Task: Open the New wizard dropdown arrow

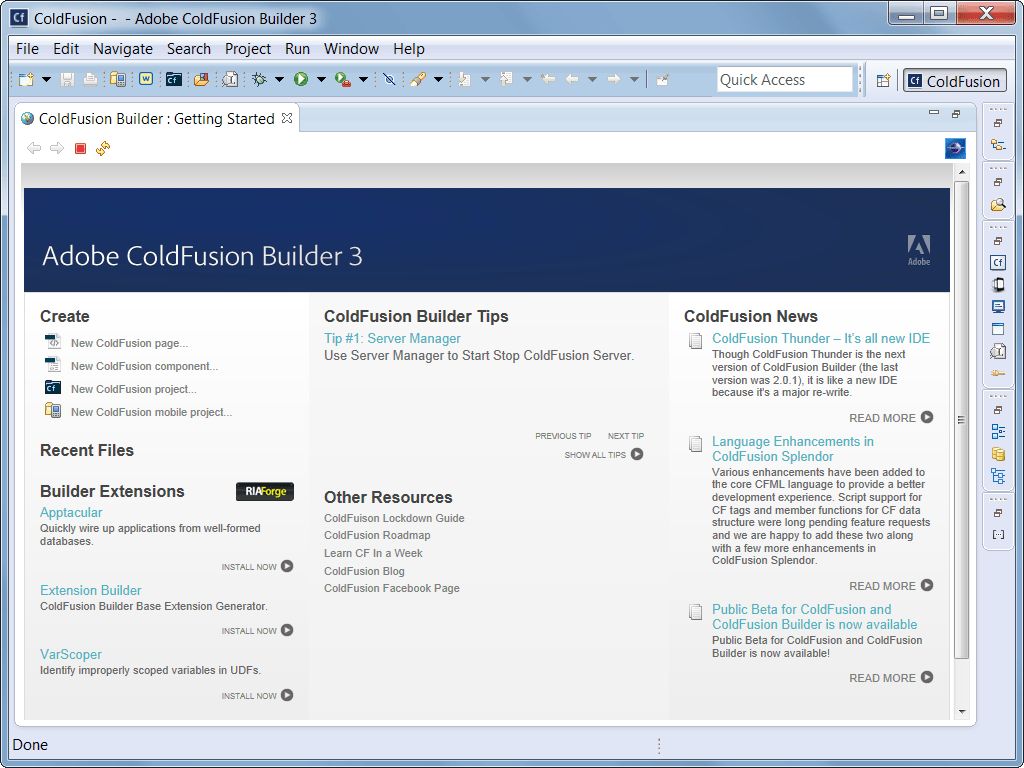Action: (45, 79)
